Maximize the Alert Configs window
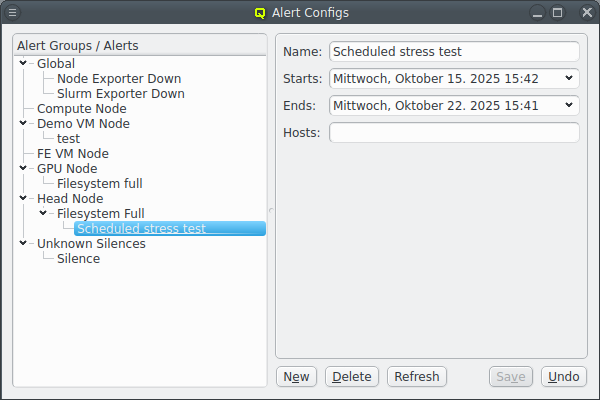This screenshot has width=600, height=400. [x=558, y=13]
